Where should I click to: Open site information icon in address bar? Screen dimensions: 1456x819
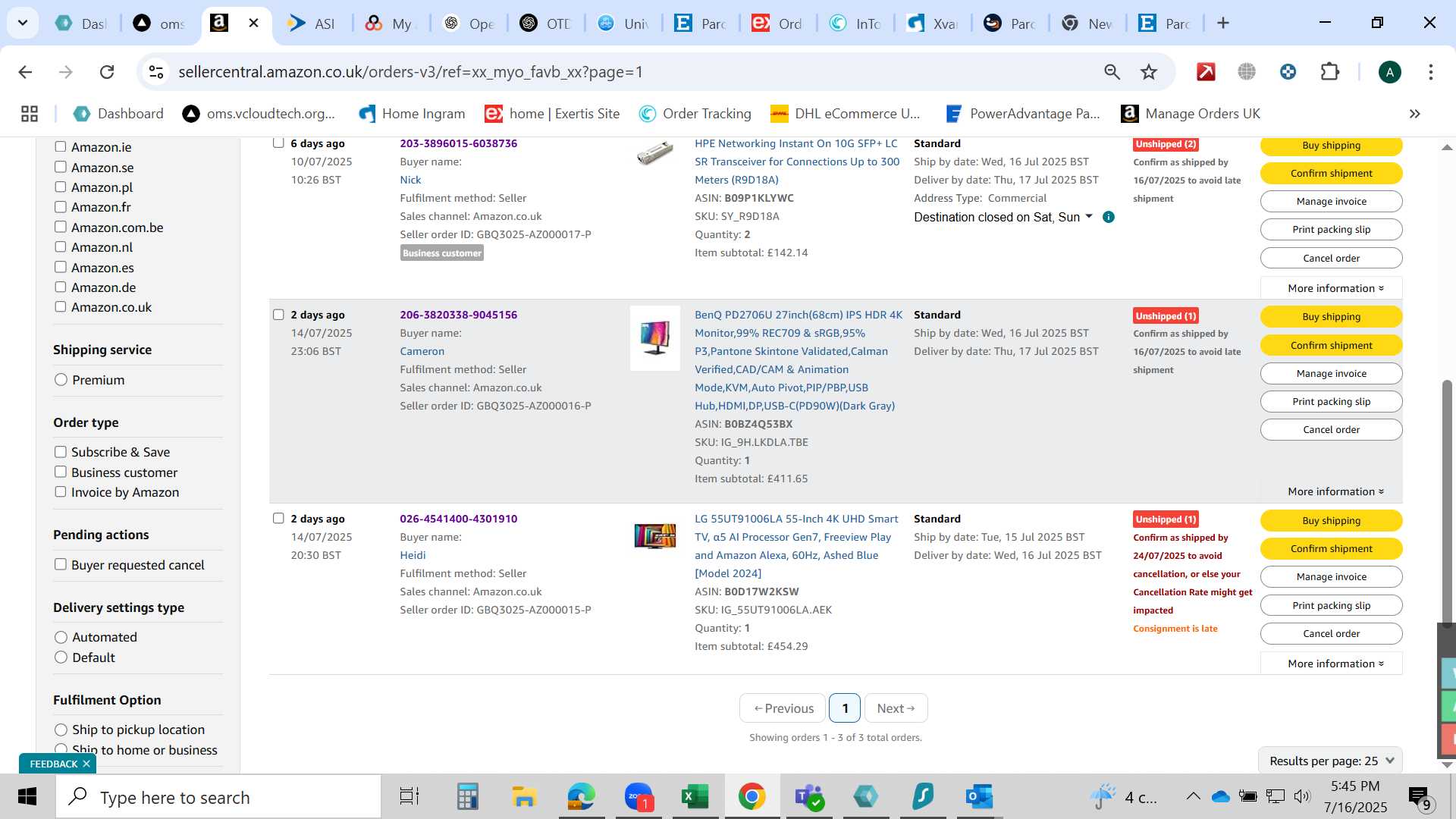click(156, 72)
